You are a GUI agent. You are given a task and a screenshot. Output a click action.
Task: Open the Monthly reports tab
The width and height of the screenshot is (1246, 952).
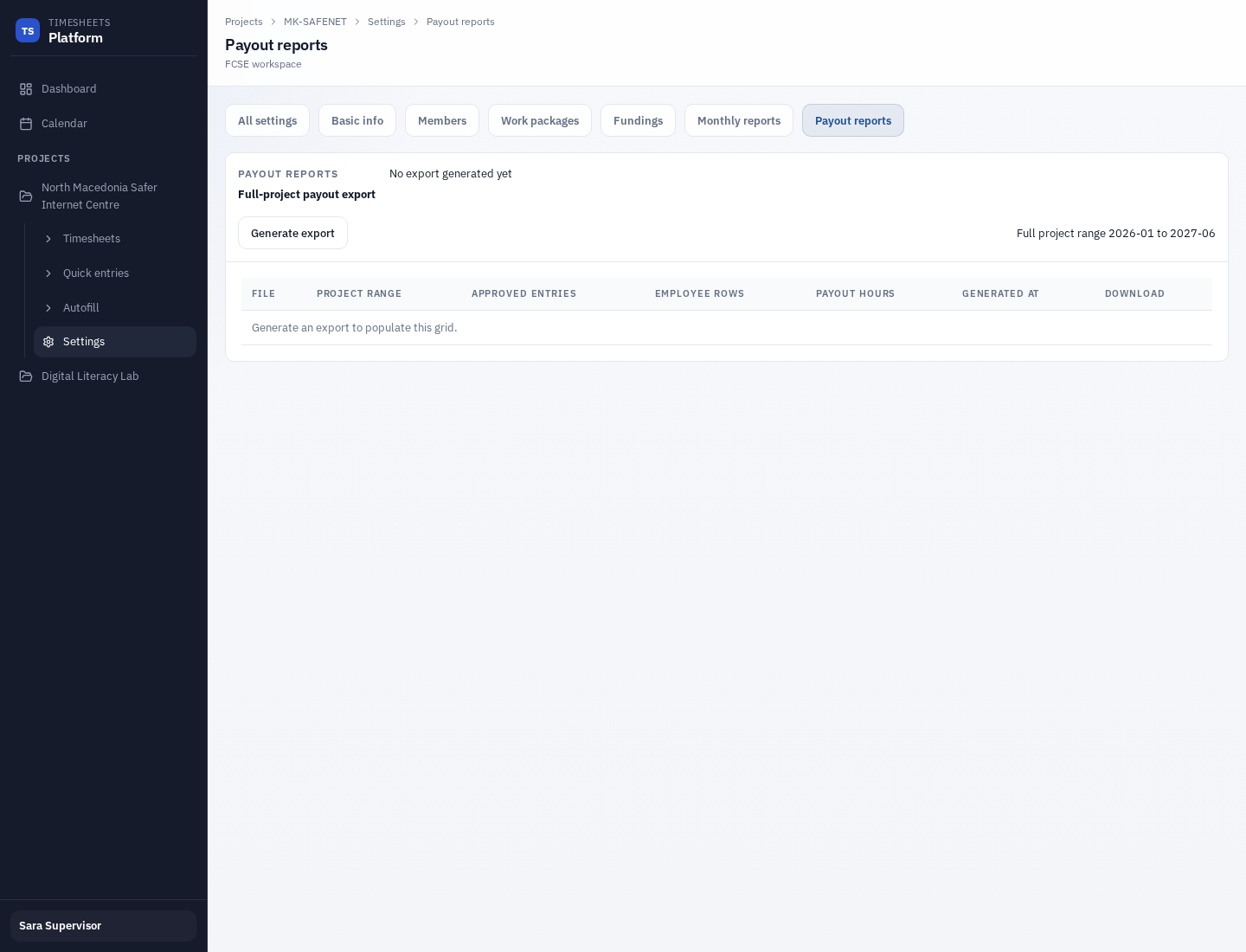739,120
